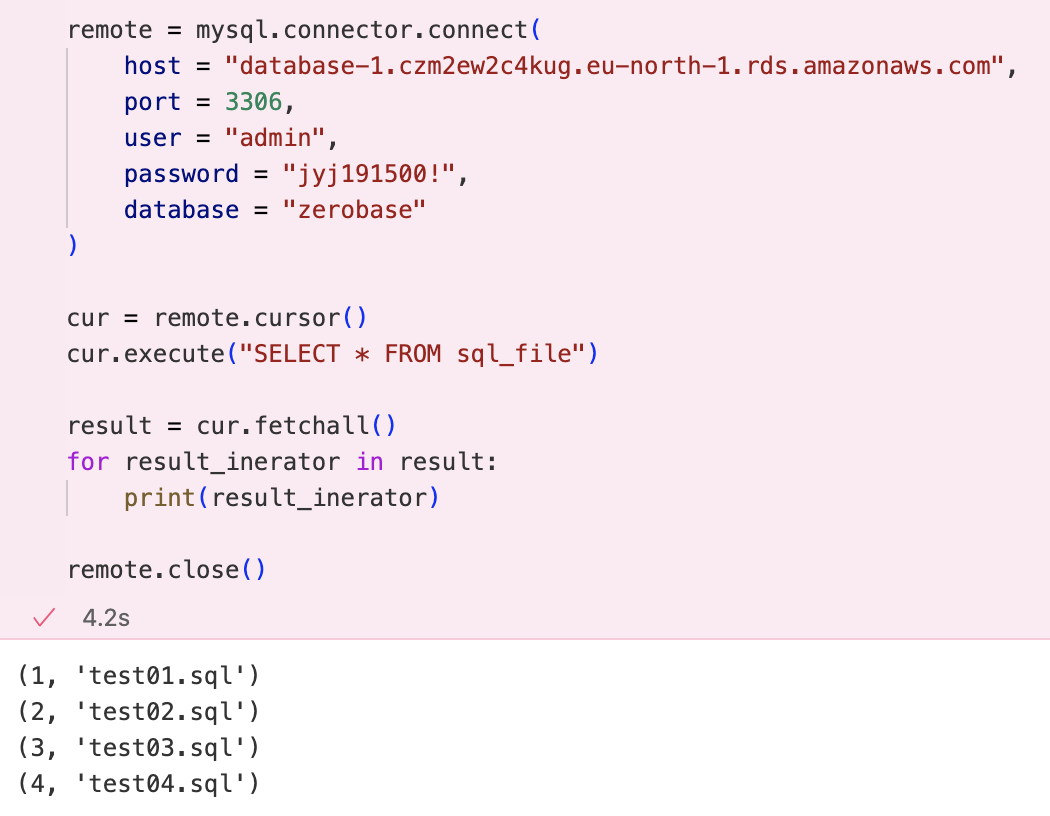Click the host string database-1 amazonaws URL

pyautogui.click(x=614, y=66)
